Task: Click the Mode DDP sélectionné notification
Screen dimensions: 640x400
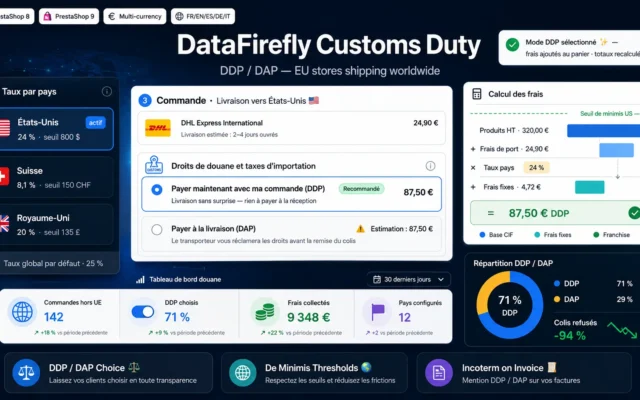Action: click(569, 47)
